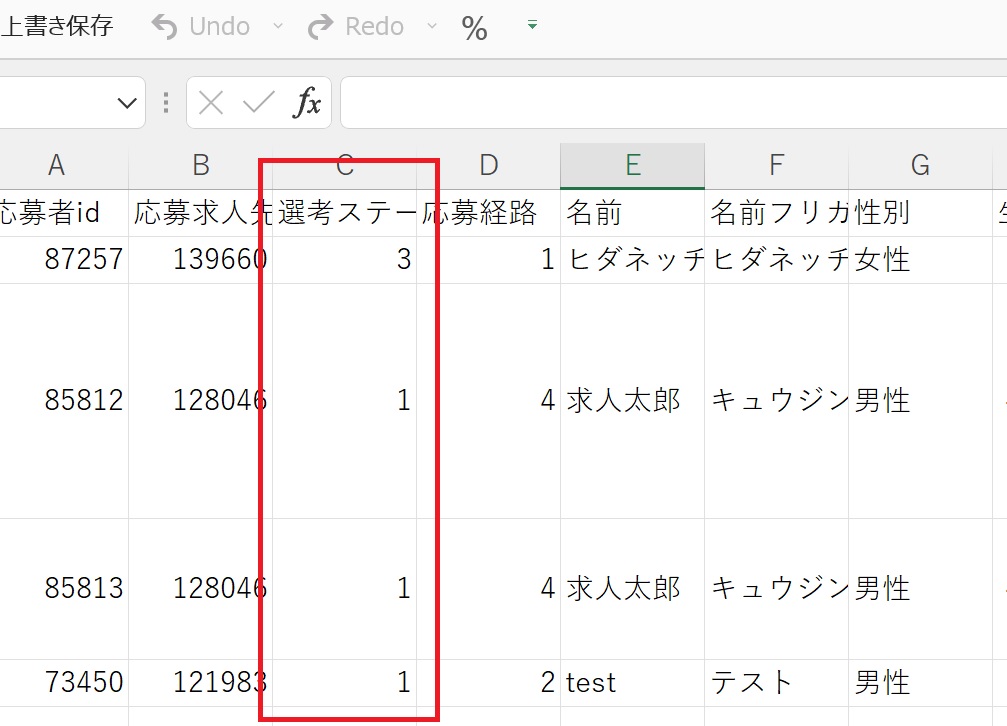Click the Redo arrow icon
Viewport: 1007px width, 726px height.
click(x=320, y=27)
